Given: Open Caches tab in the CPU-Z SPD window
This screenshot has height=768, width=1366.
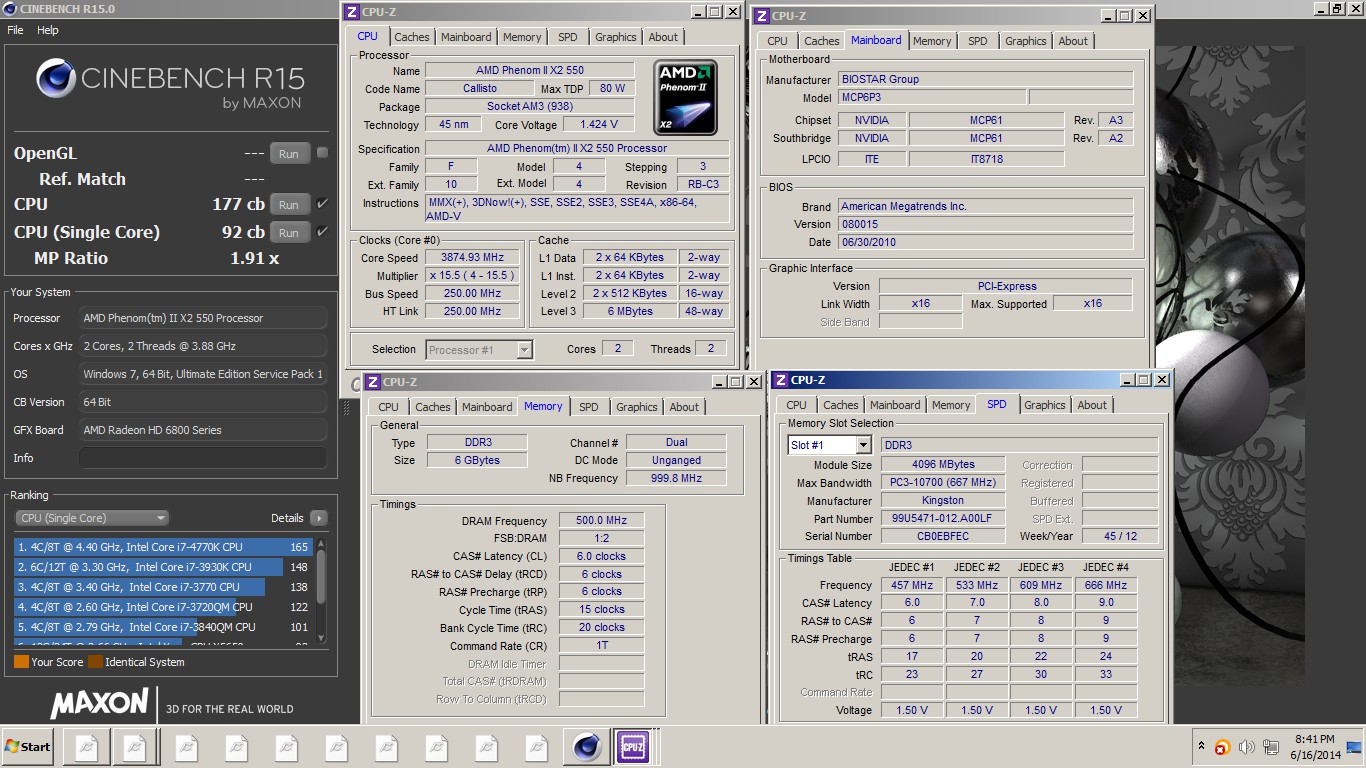Looking at the screenshot, I should pos(840,405).
